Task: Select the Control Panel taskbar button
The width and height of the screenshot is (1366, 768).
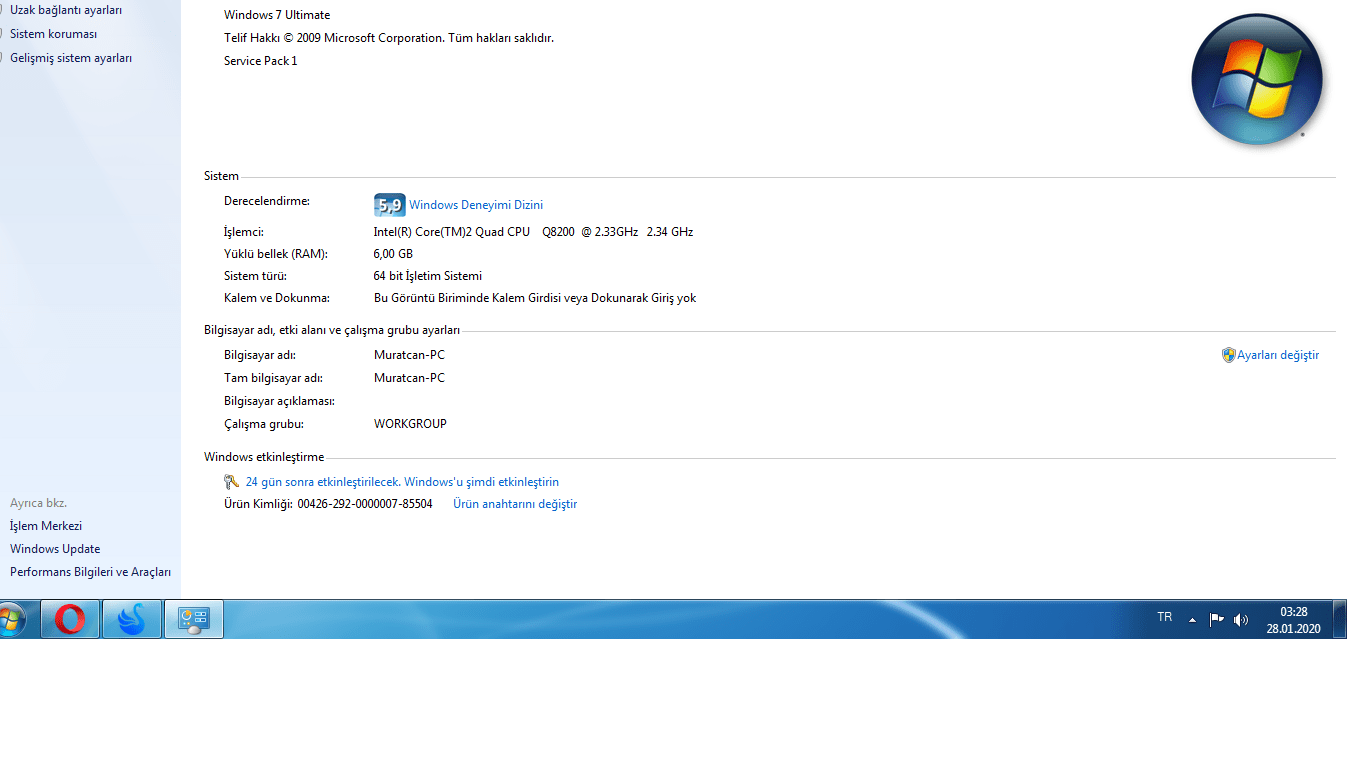Action: [193, 620]
